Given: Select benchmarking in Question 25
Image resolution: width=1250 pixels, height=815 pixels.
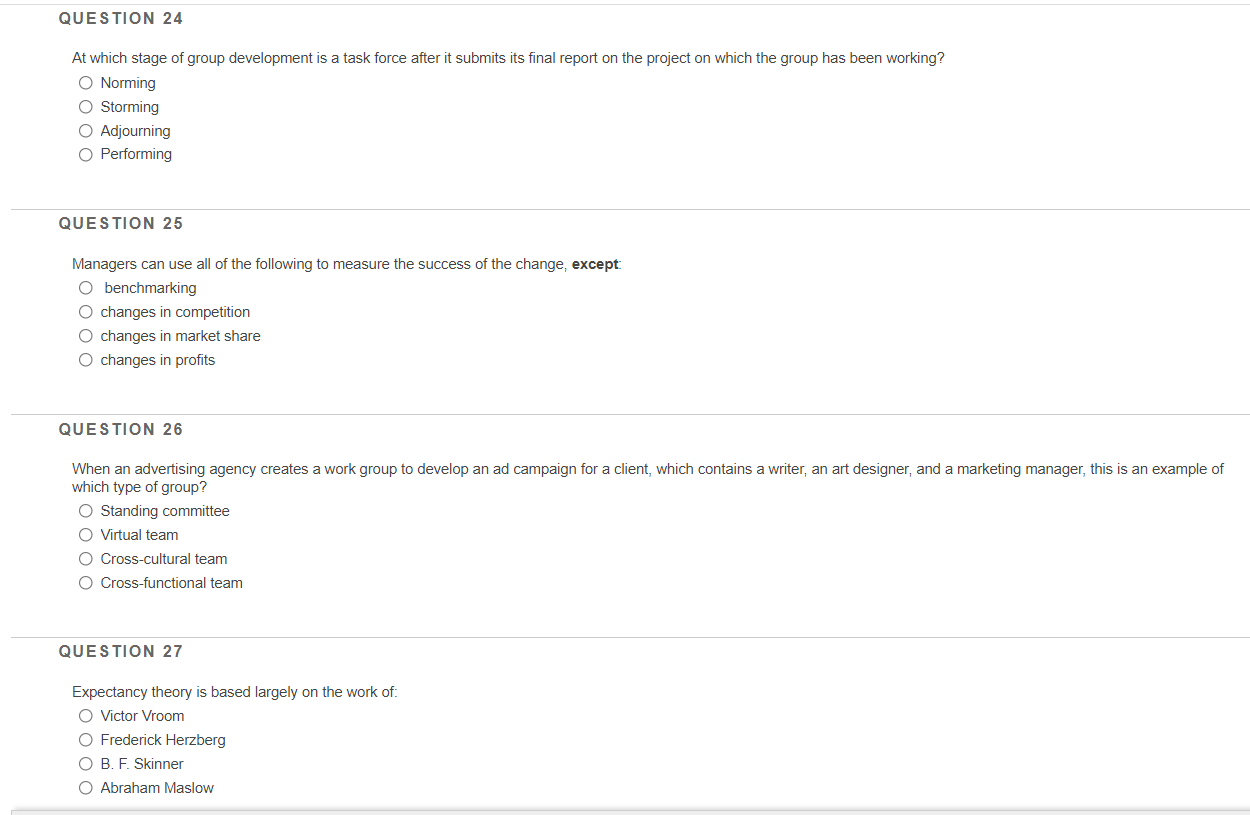Looking at the screenshot, I should pos(85,287).
